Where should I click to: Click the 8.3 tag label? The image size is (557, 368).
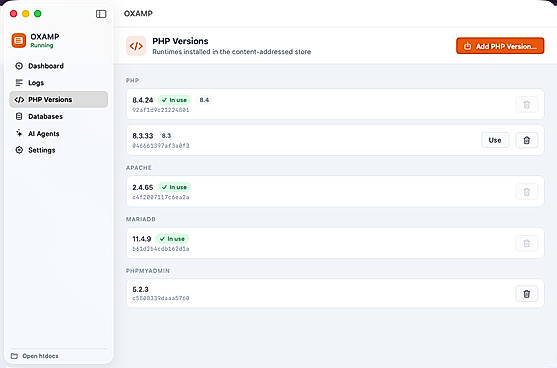coord(166,136)
